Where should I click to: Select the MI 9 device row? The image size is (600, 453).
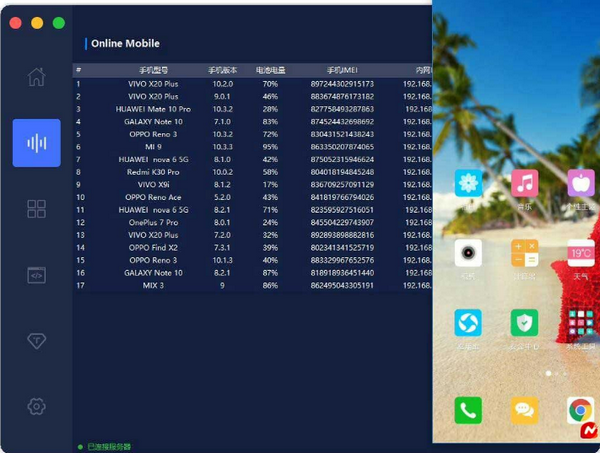coord(253,147)
